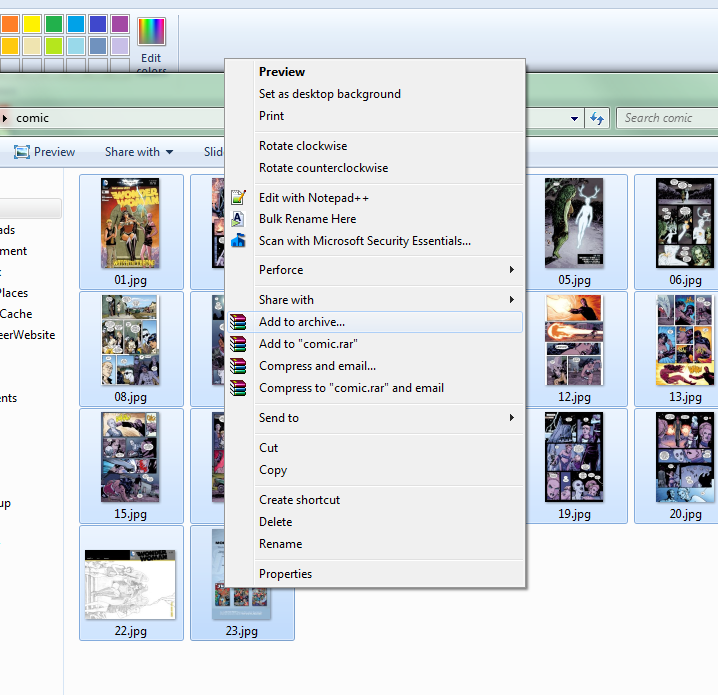The height and width of the screenshot is (695, 718).
Task: Pick the lime green color swatch
Action: pos(54,46)
